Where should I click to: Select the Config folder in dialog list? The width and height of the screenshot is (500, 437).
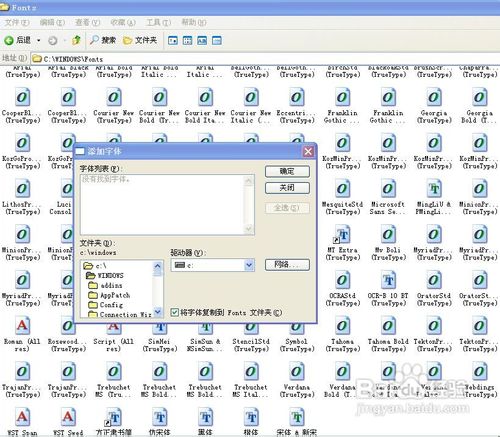point(106,305)
